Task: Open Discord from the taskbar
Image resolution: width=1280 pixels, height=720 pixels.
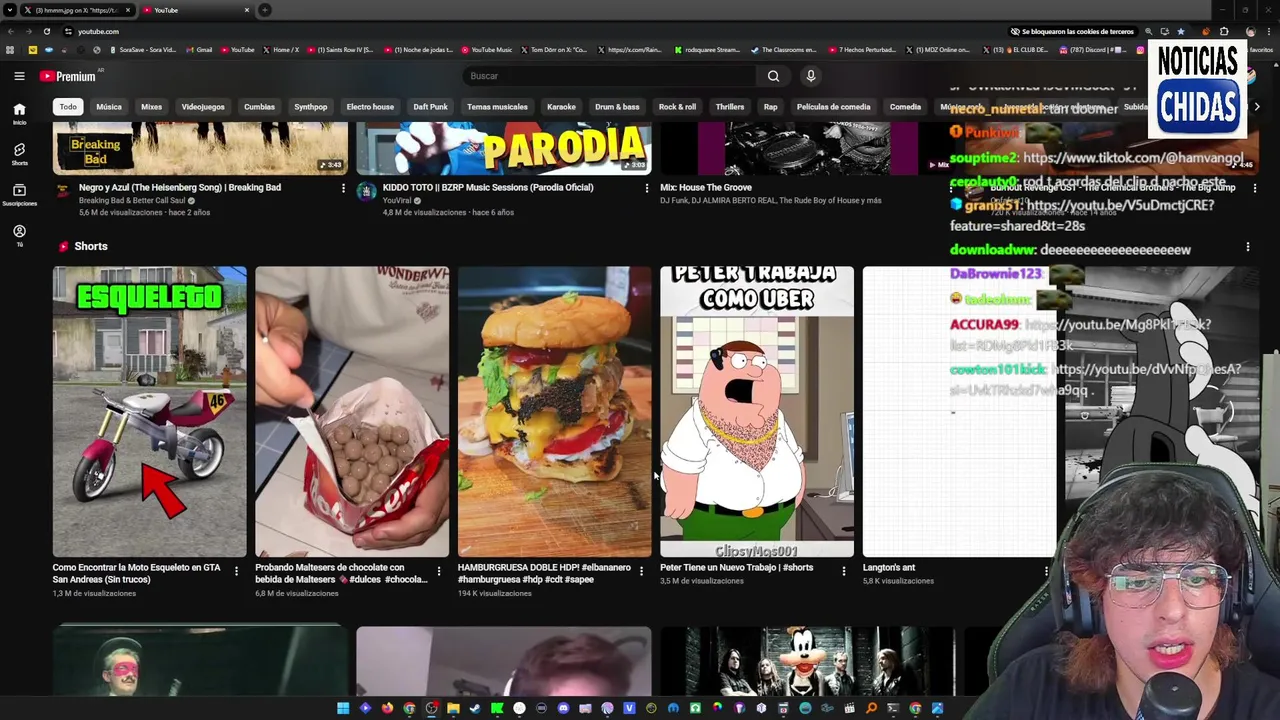Action: click(x=563, y=708)
